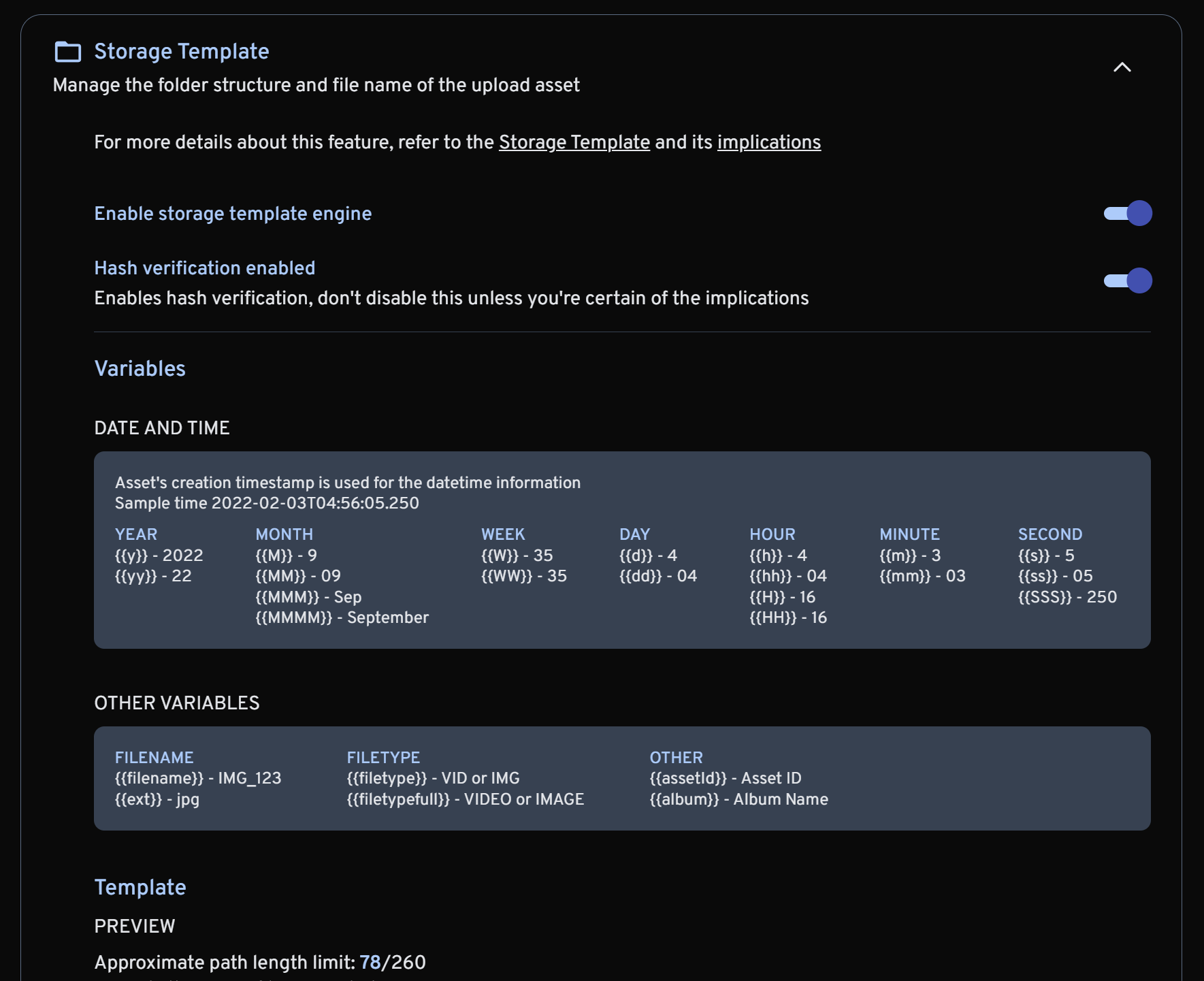Click the Hash verification enabled label
The height and width of the screenshot is (981, 1204).
(204, 268)
